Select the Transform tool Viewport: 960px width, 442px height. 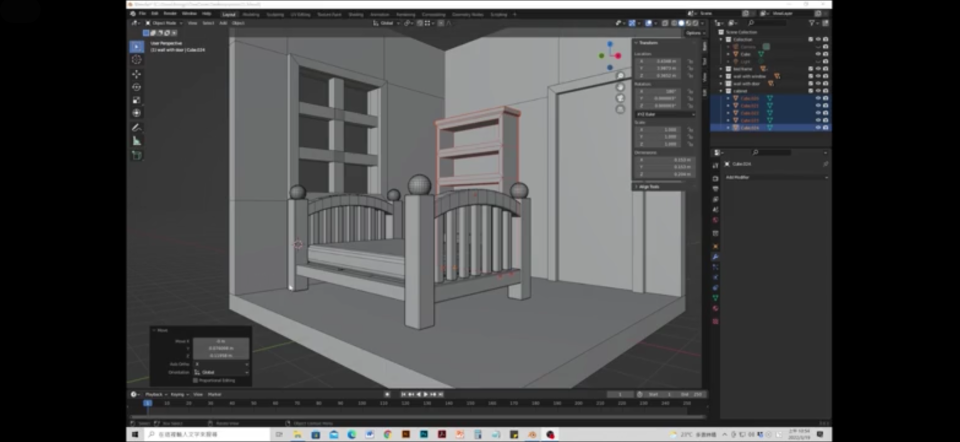coord(137,113)
